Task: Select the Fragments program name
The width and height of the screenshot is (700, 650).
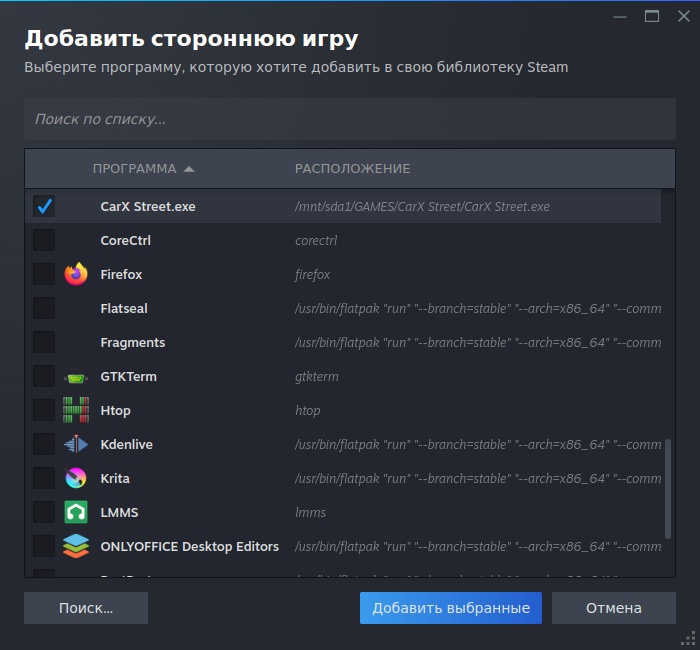Action: 133,342
